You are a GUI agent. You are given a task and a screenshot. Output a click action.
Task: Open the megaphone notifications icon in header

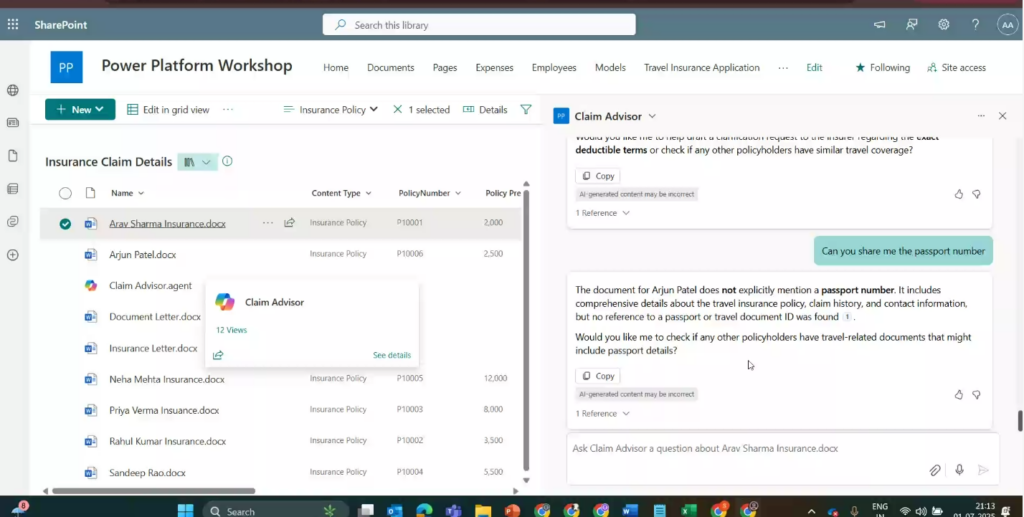(x=880, y=25)
